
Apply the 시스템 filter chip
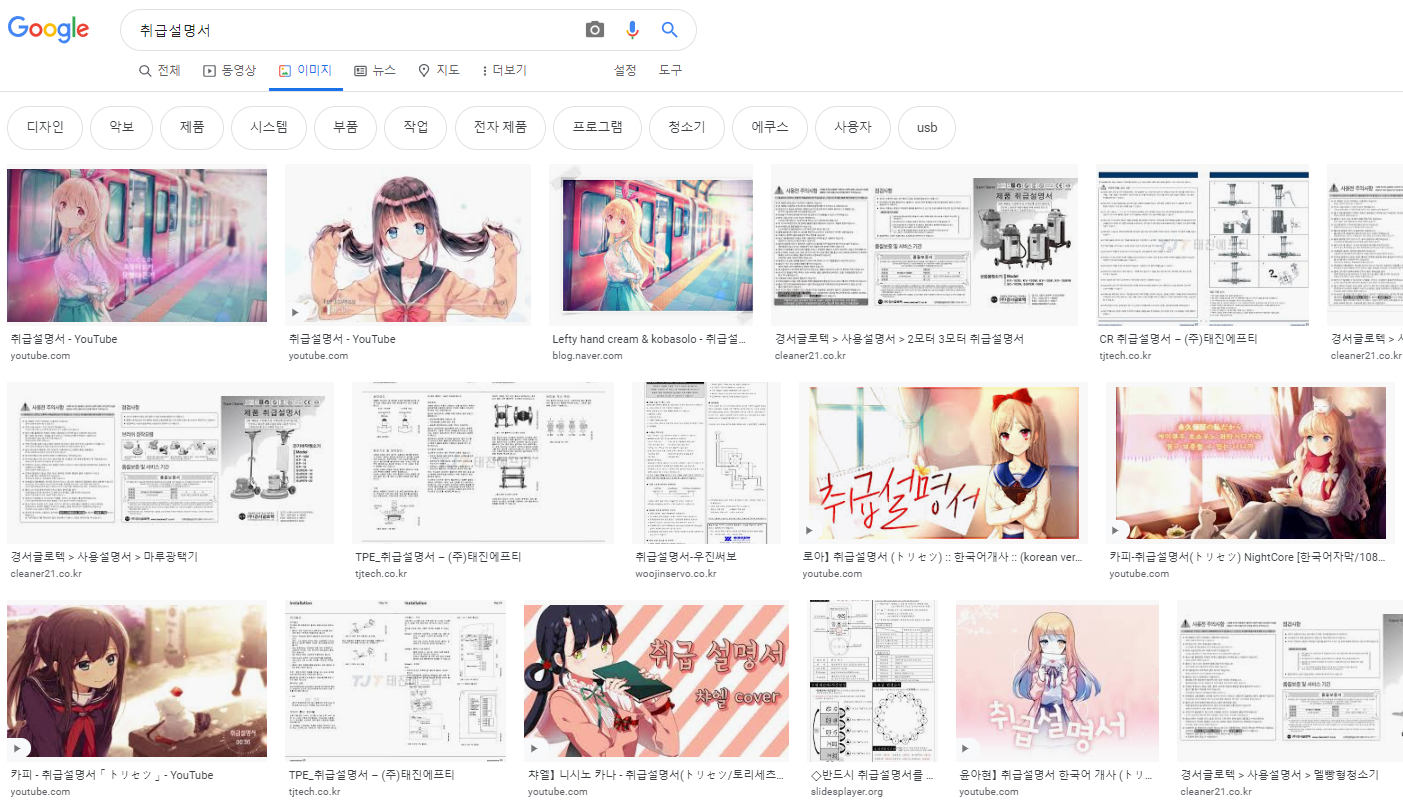[269, 127]
